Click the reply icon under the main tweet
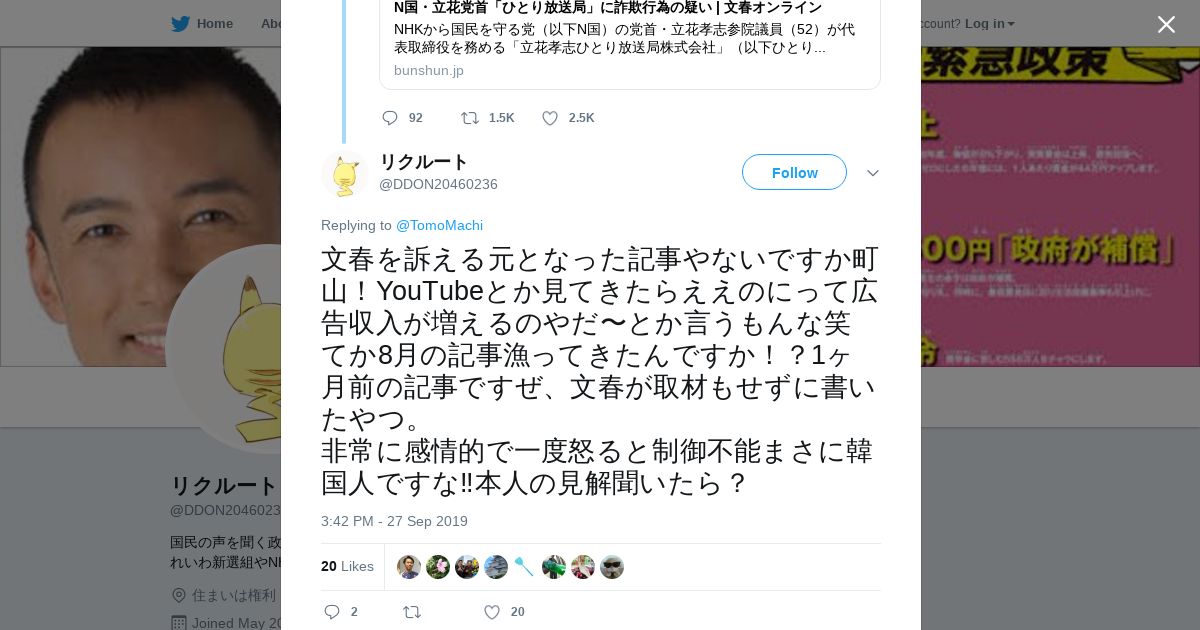Screen dimensions: 1200x630 coord(333,612)
